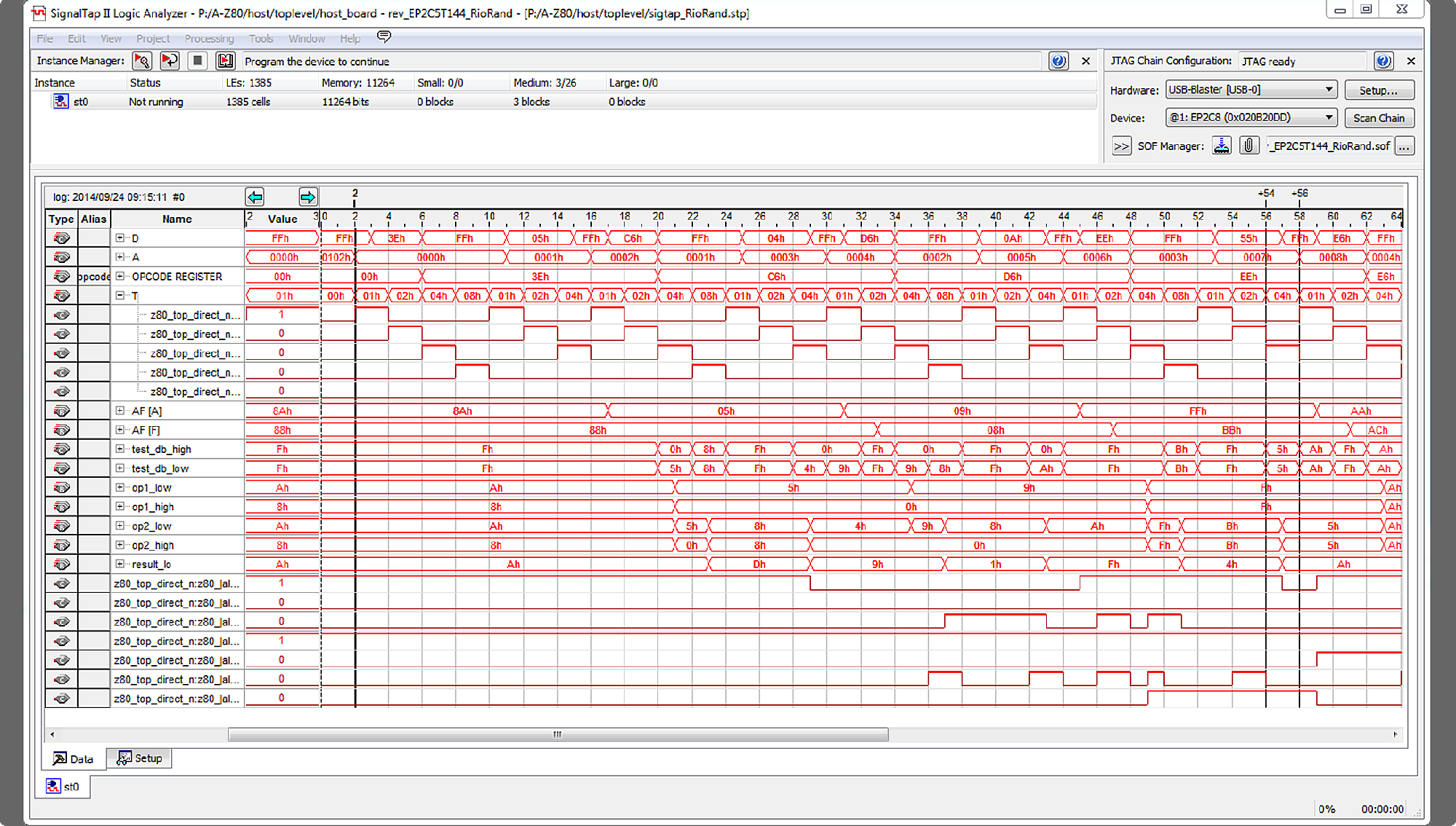Toggle visibility eye icon for AF [A]
The image size is (1456, 826).
coord(61,411)
